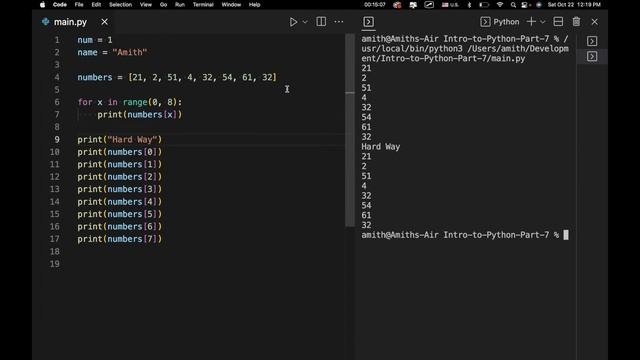
Task: Open the File menu
Action: coord(79,4)
